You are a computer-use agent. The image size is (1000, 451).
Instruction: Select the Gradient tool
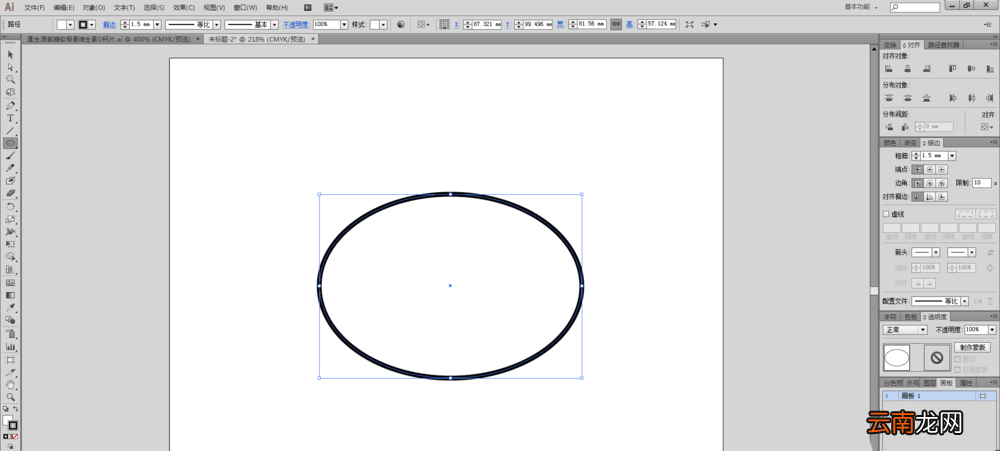point(10,295)
